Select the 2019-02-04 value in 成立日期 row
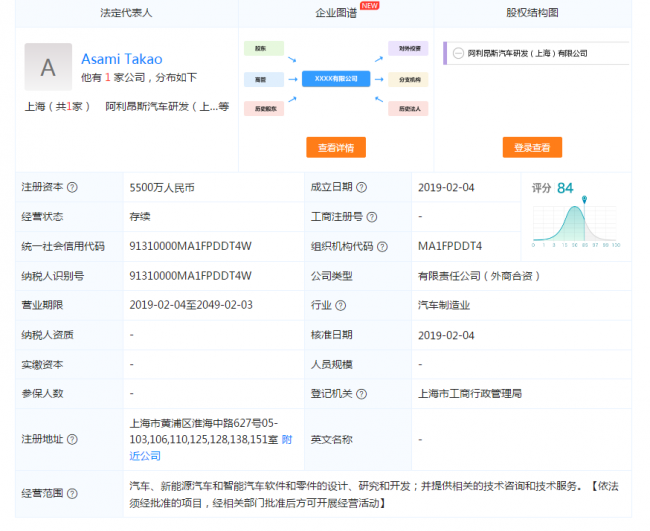The height and width of the screenshot is (531, 650). 446,188
